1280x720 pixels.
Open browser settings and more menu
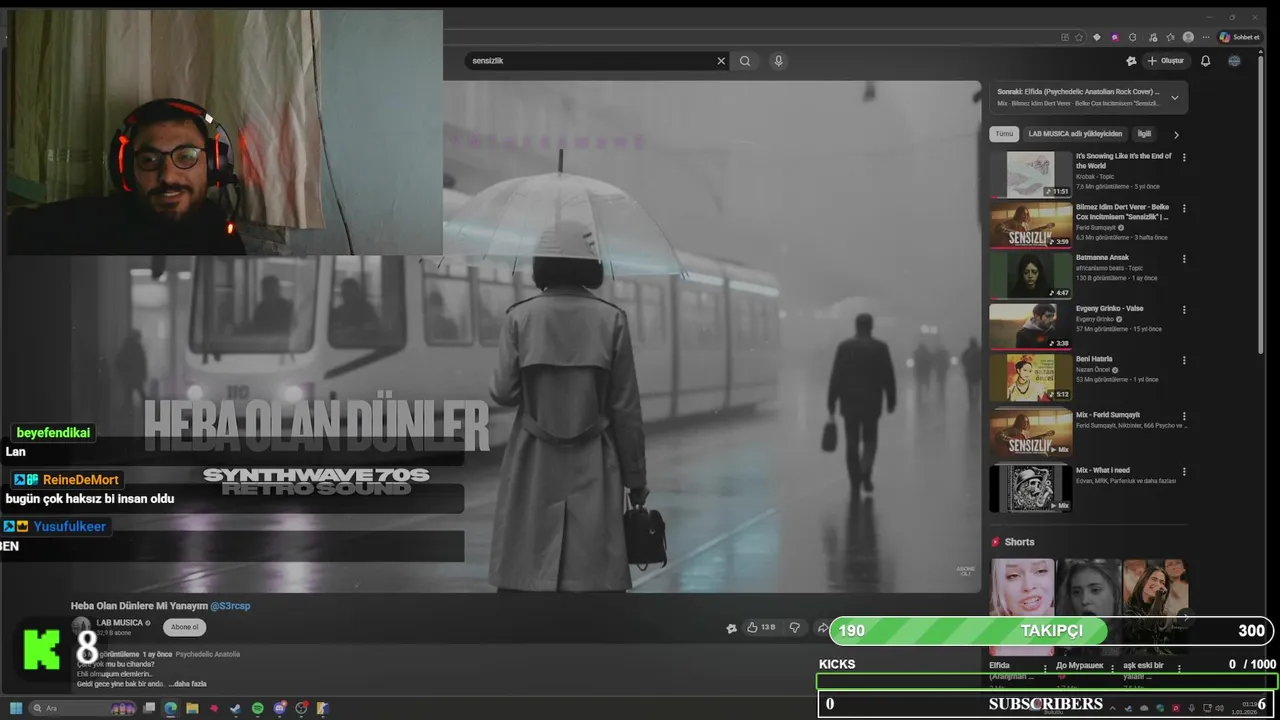[x=1206, y=37]
